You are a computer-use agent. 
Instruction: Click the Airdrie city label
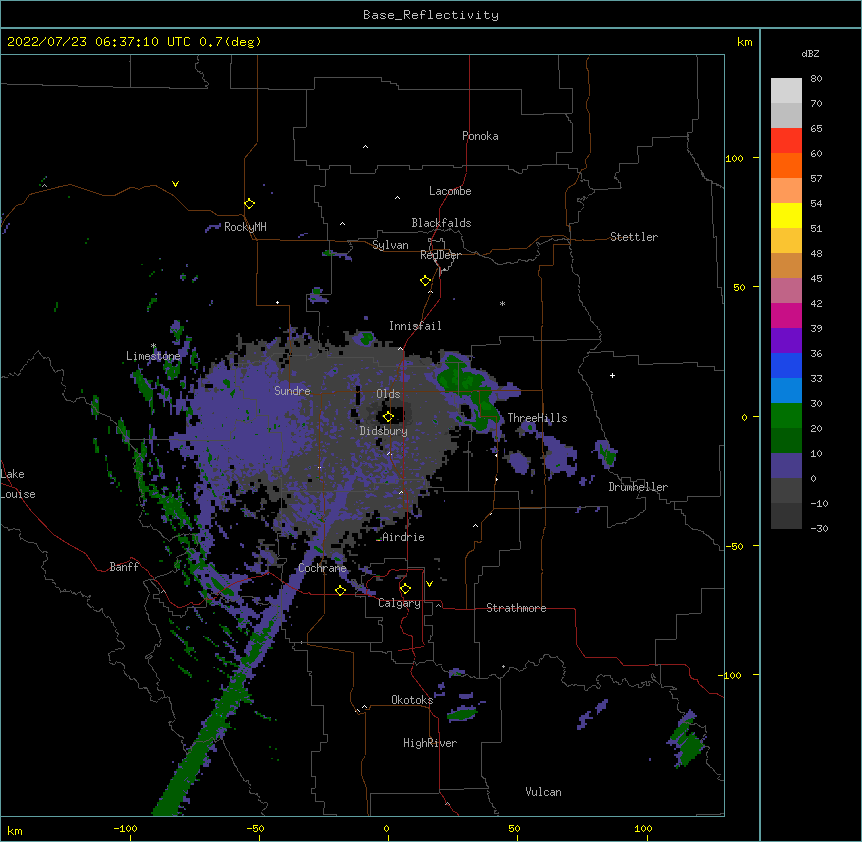pos(404,537)
